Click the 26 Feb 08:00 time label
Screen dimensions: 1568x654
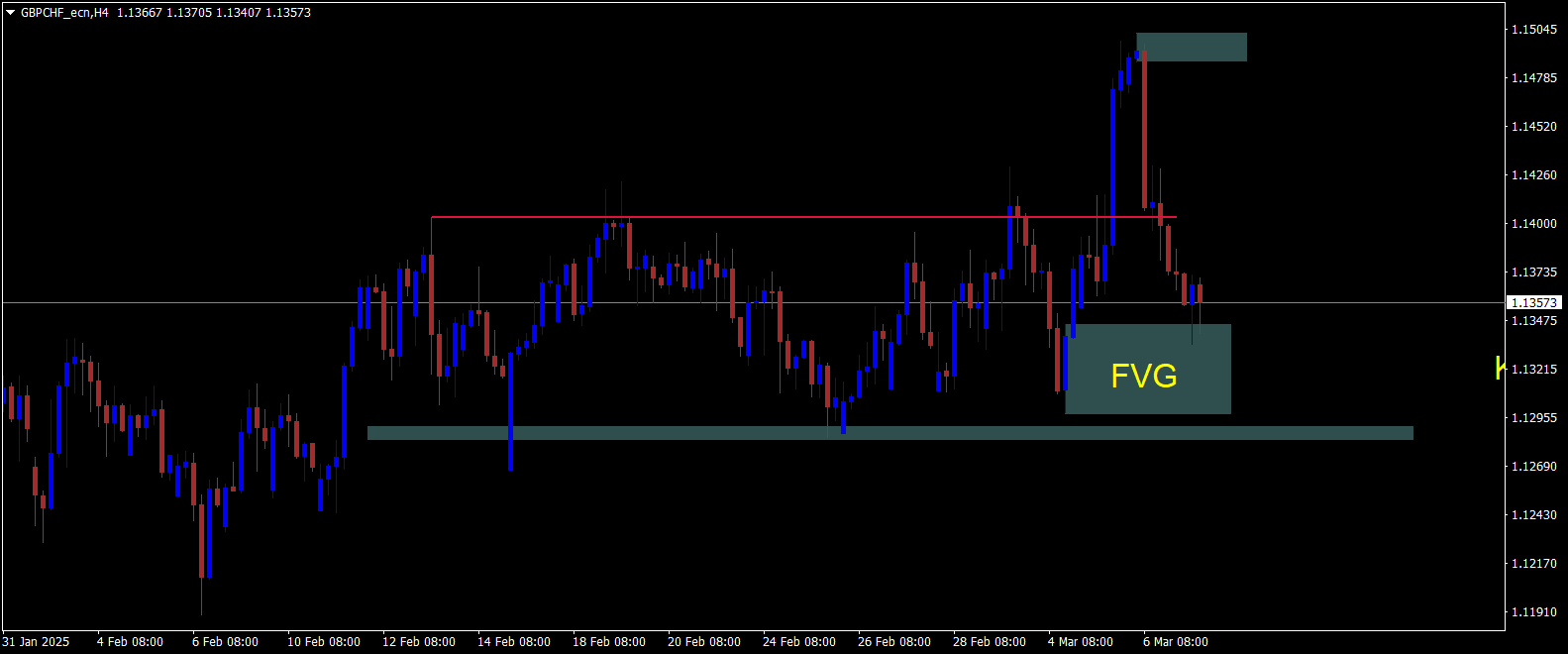pos(894,642)
